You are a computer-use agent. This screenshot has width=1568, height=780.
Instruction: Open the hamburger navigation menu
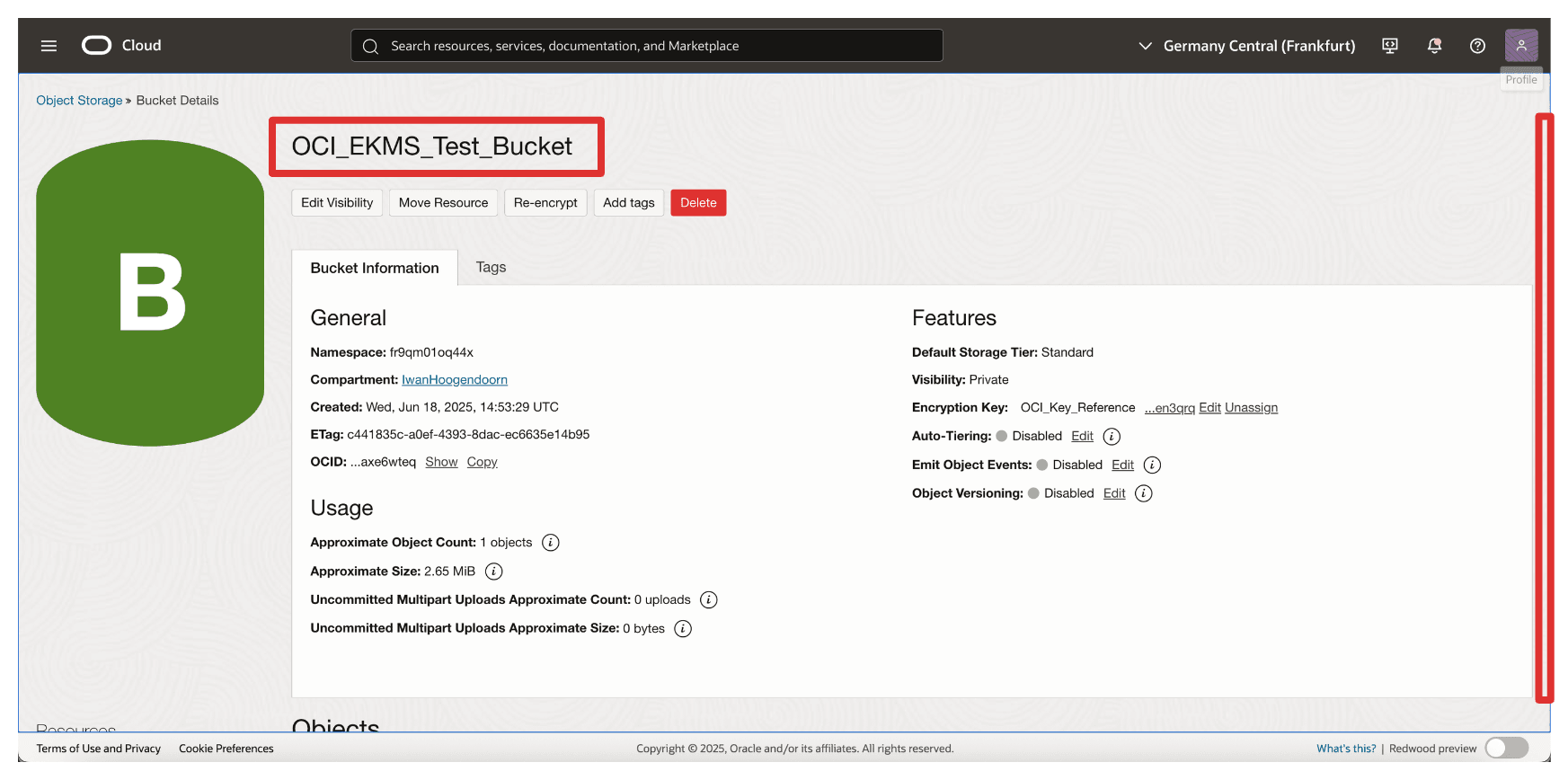pyautogui.click(x=49, y=46)
